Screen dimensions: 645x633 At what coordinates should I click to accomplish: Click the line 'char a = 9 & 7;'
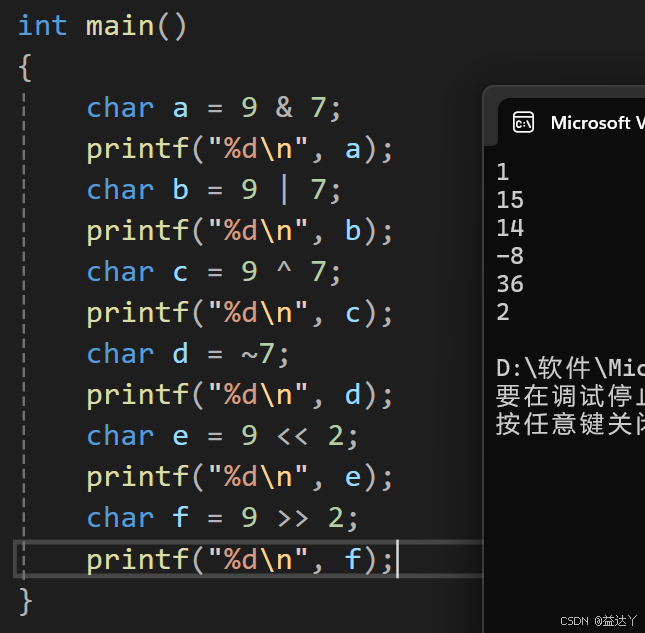pos(213,108)
